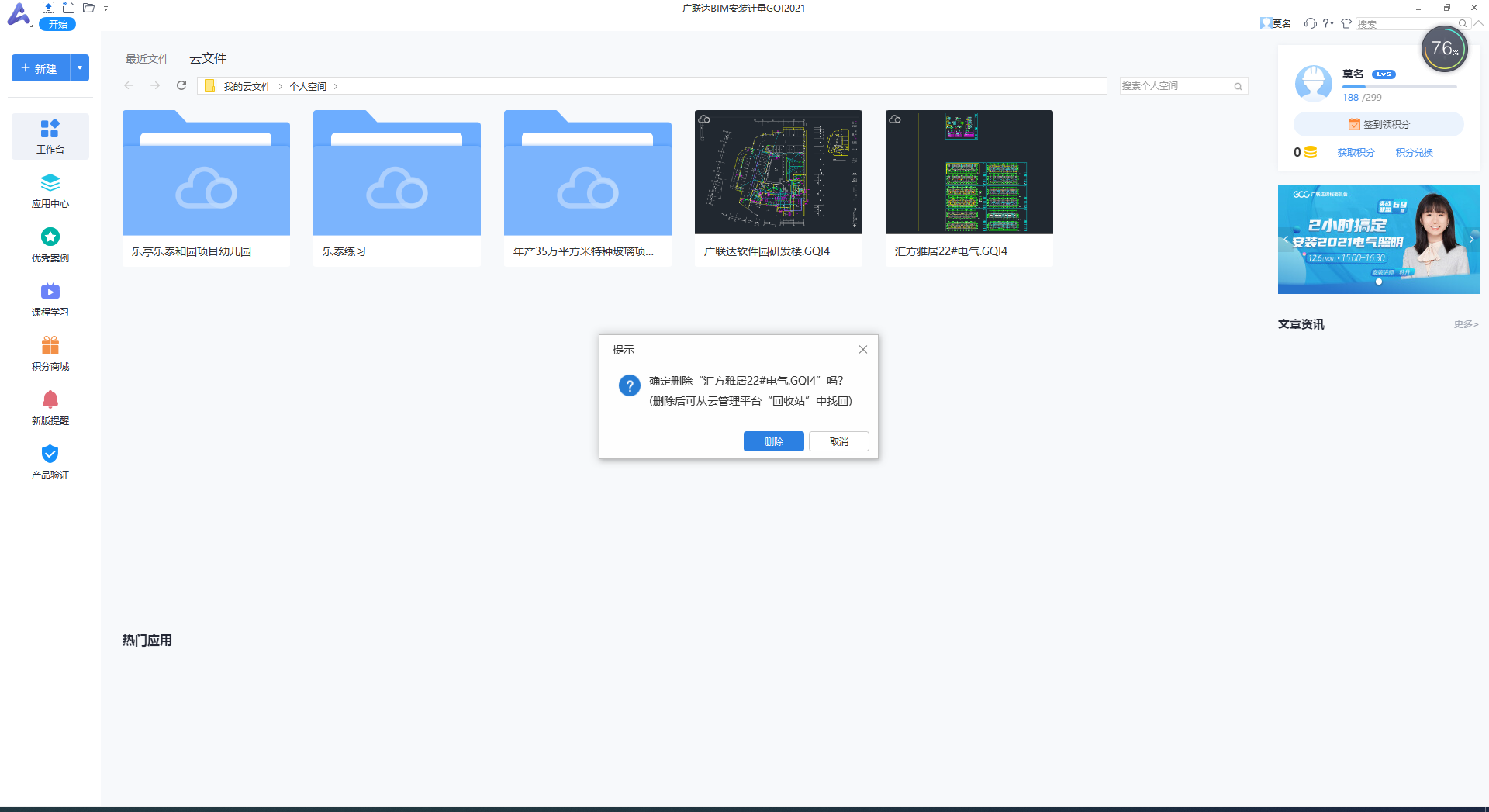Switch to the 最近文件 tab
This screenshot has width=1489, height=812.
[147, 59]
